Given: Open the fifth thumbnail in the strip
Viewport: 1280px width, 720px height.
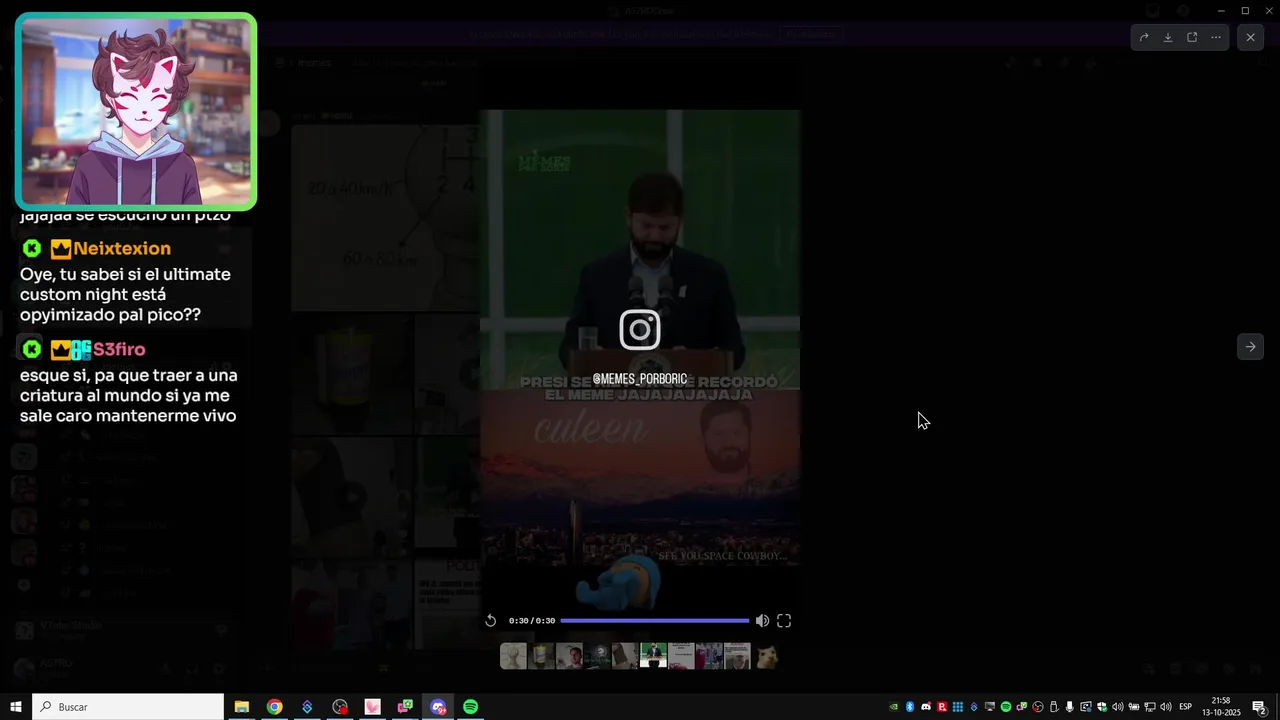Looking at the screenshot, I should point(625,656).
